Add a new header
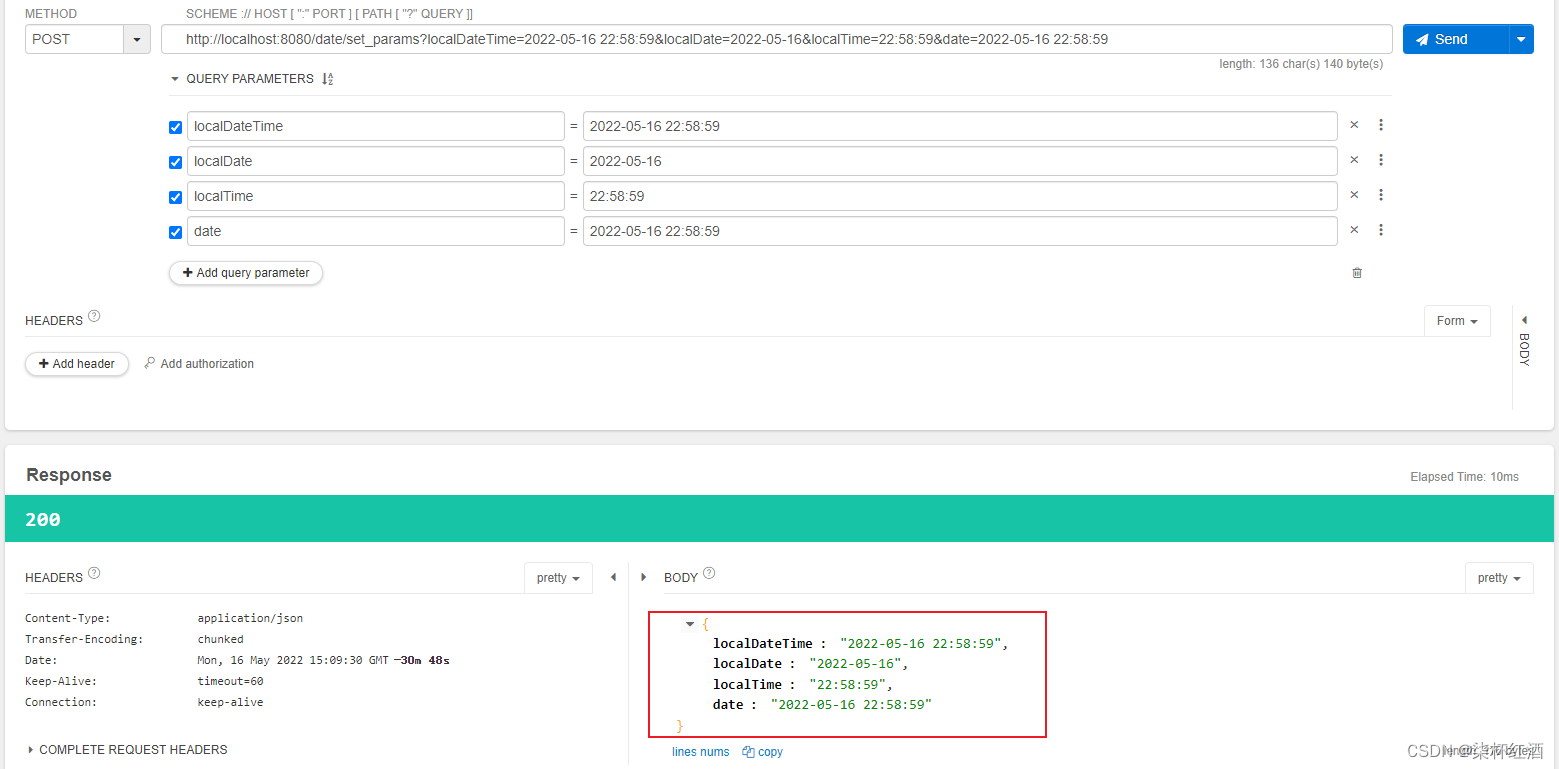This screenshot has height=769, width=1559. coord(77,364)
